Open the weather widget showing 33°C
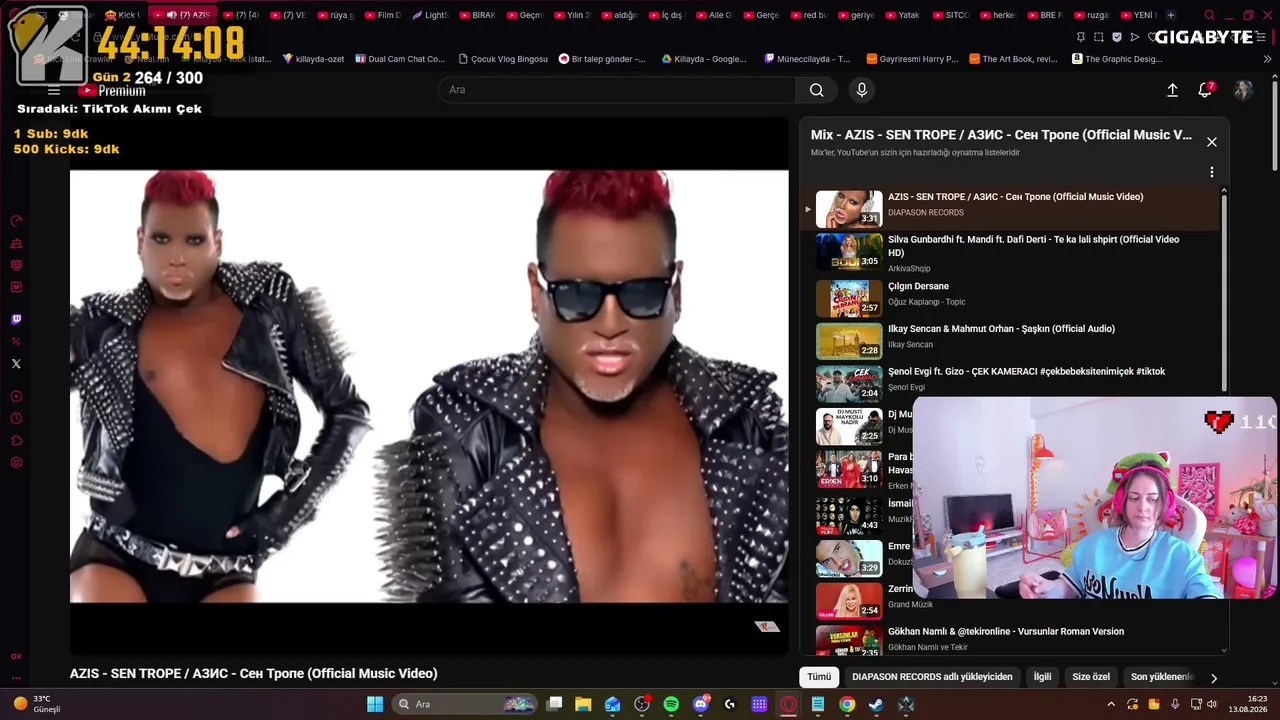The height and width of the screenshot is (720, 1280). tap(38, 704)
